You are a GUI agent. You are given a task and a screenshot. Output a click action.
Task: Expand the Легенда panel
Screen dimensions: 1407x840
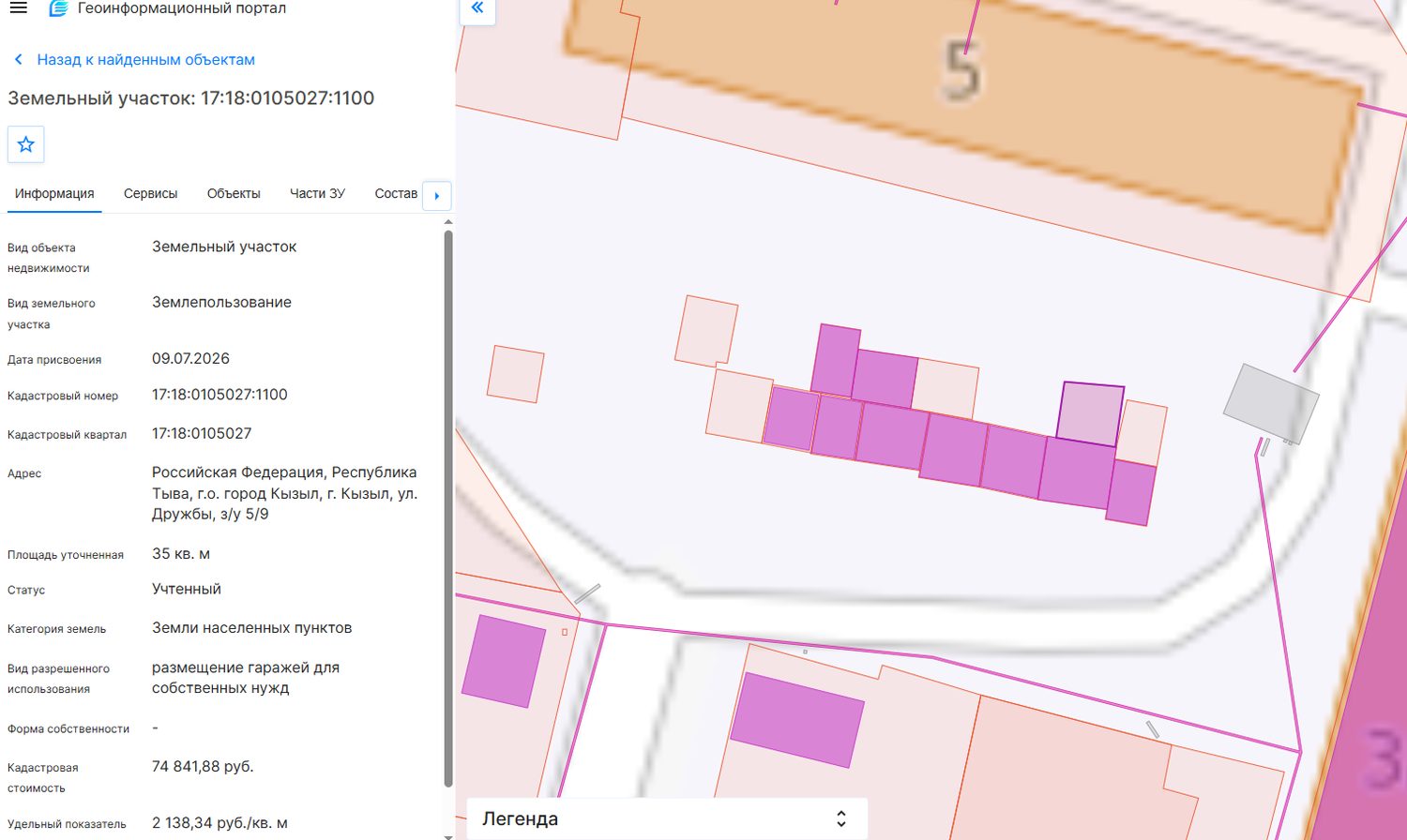click(667, 818)
